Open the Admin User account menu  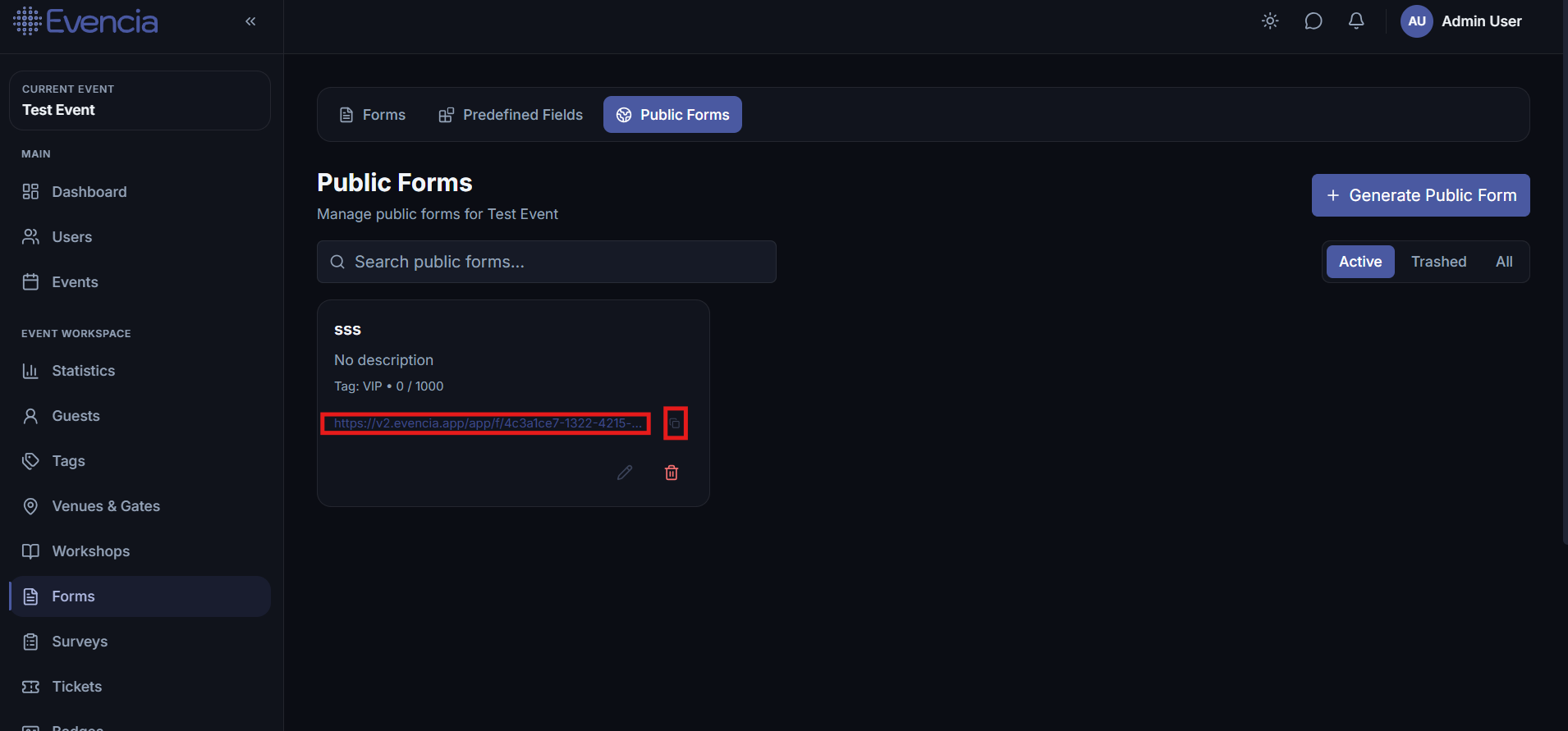(1462, 21)
